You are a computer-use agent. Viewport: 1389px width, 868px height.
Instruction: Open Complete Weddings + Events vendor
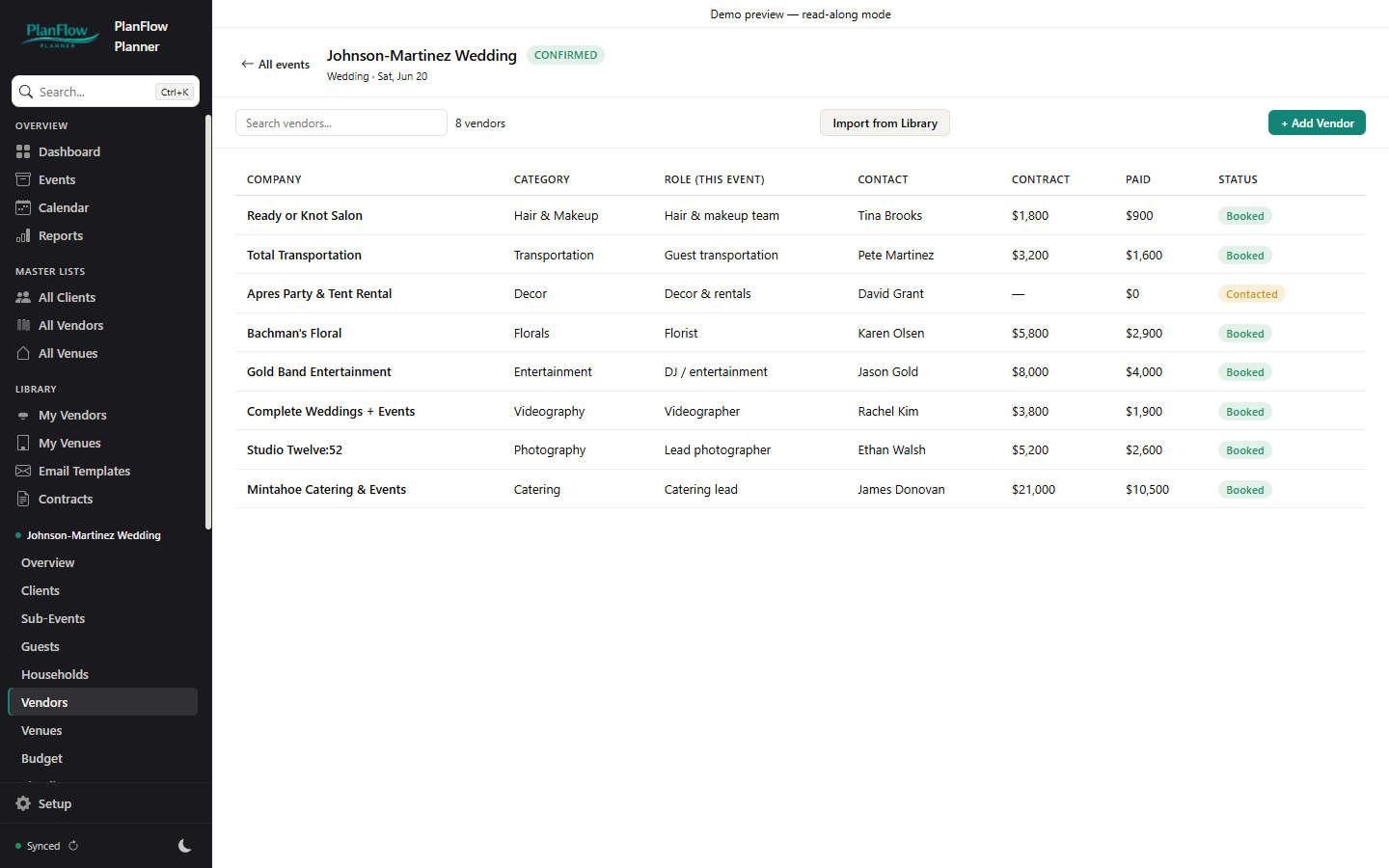coord(331,411)
